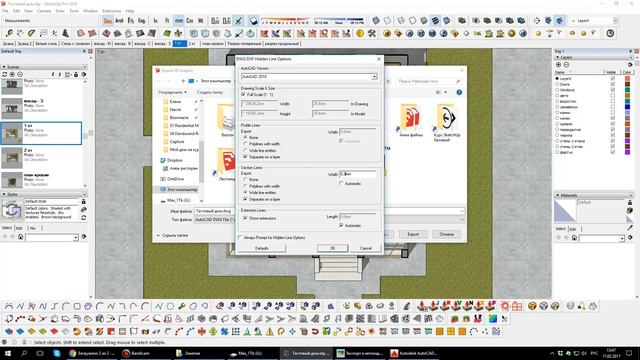Screen dimensions: 640x360
Task: Open the Window menu
Action: pyautogui.click(x=90, y=11)
